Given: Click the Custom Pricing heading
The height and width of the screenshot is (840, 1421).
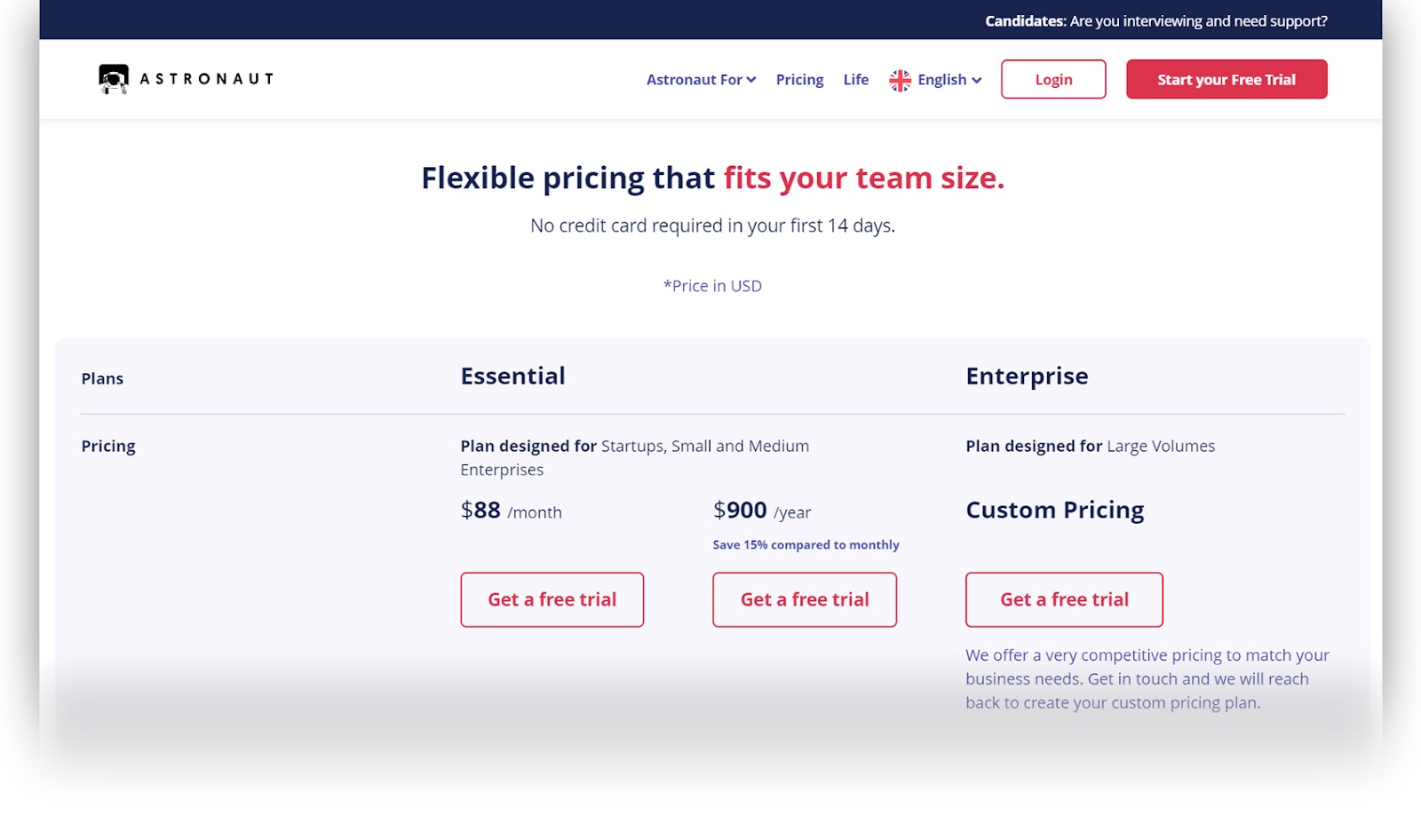Looking at the screenshot, I should click(x=1055, y=511).
